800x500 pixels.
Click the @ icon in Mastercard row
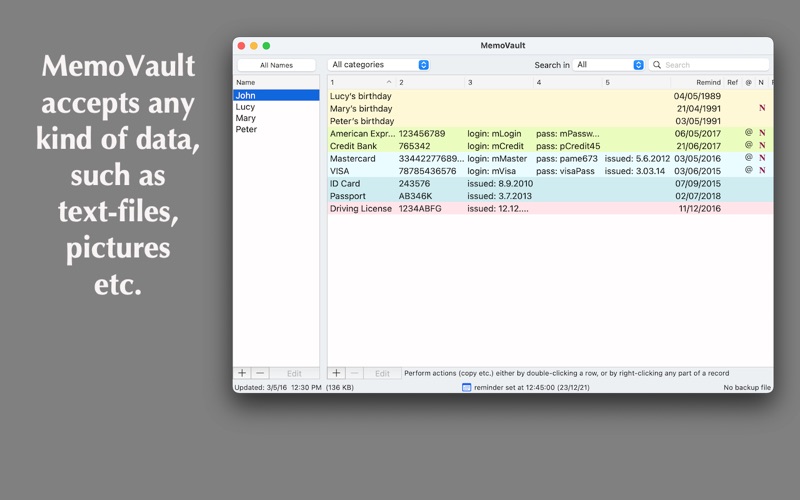tap(748, 157)
